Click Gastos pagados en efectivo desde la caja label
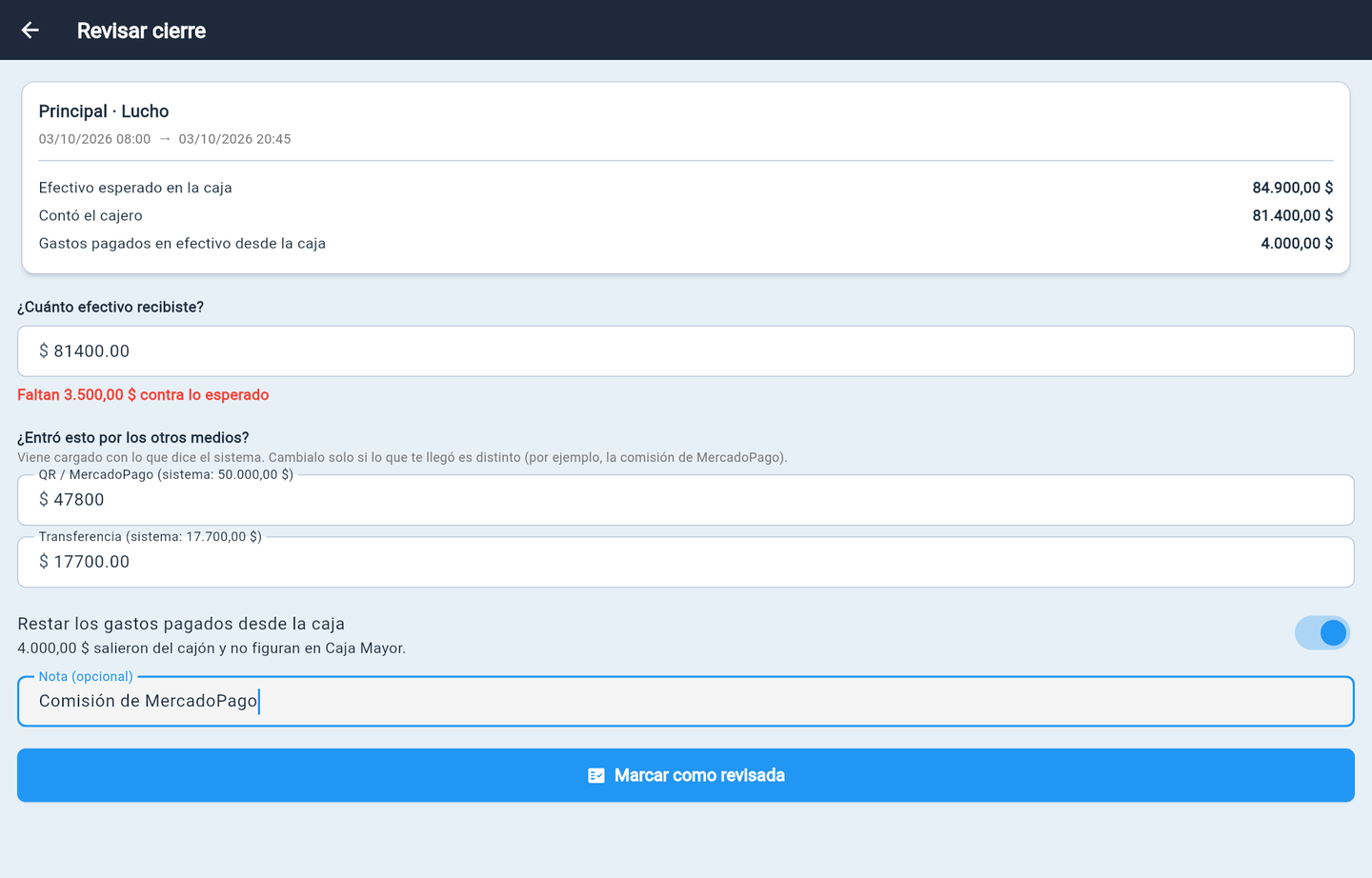The width and height of the screenshot is (1372, 878). click(x=182, y=243)
